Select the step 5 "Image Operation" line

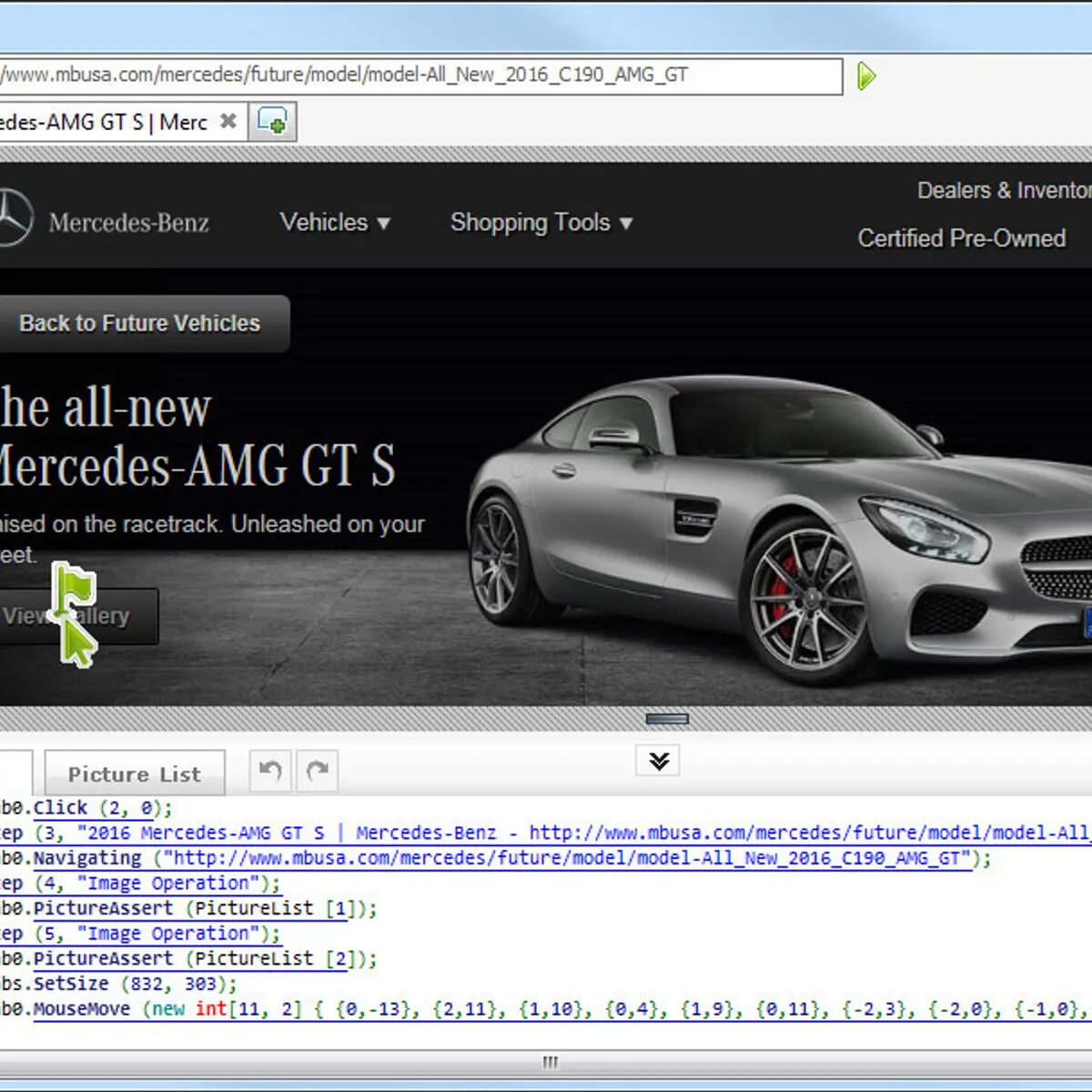pos(140,934)
